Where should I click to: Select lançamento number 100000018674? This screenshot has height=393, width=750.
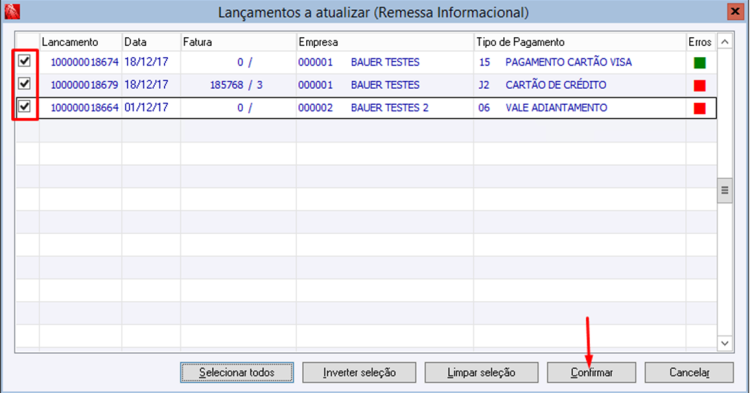(x=85, y=62)
